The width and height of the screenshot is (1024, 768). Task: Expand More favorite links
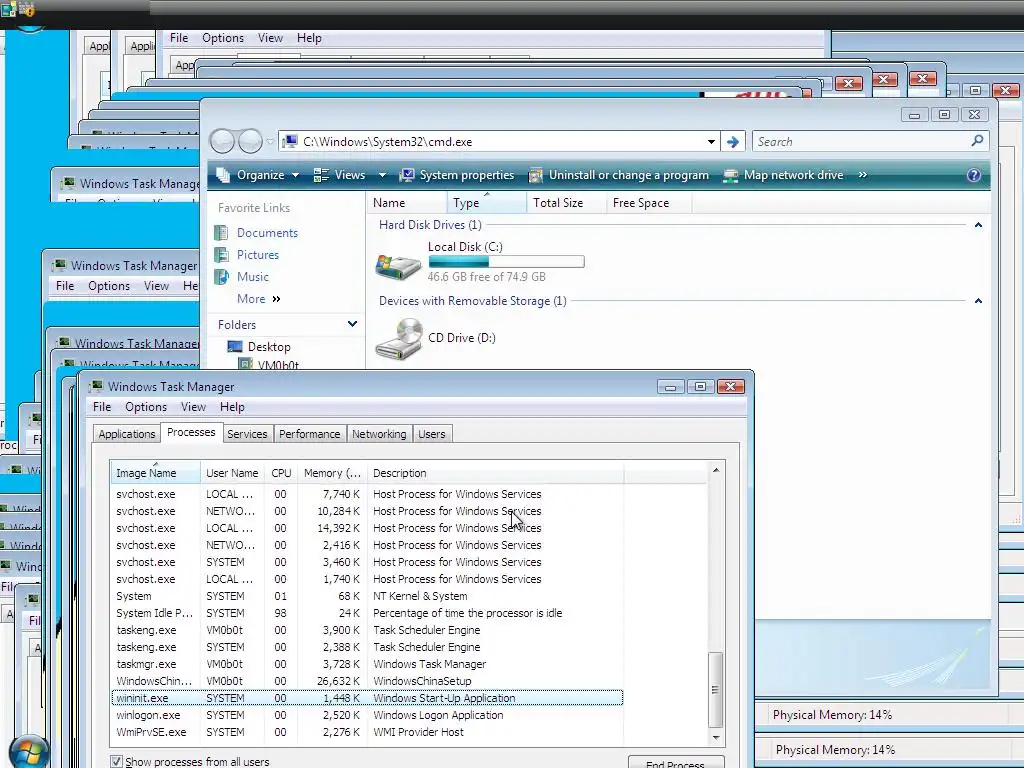(259, 299)
